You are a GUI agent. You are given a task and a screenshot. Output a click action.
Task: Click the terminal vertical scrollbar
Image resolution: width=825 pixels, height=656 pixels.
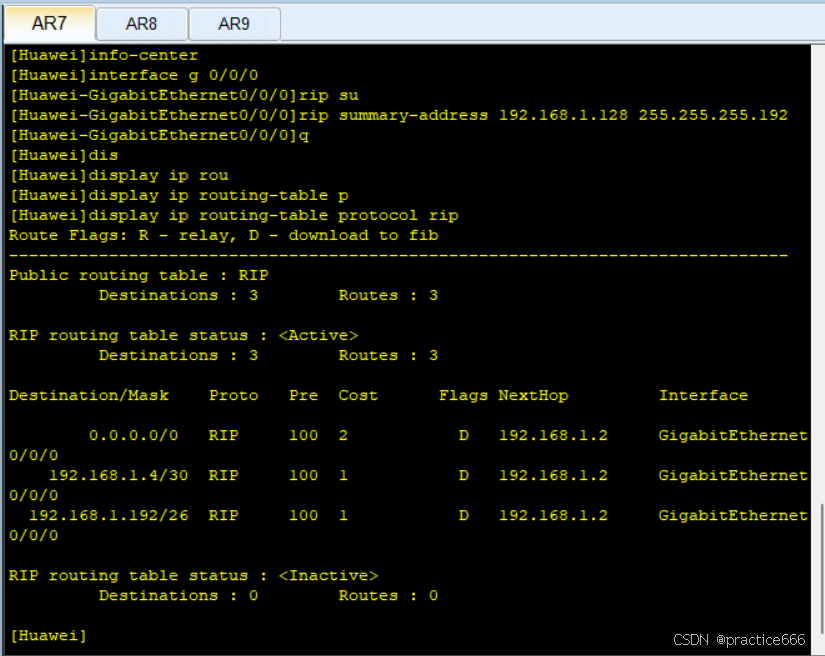[x=820, y=569]
